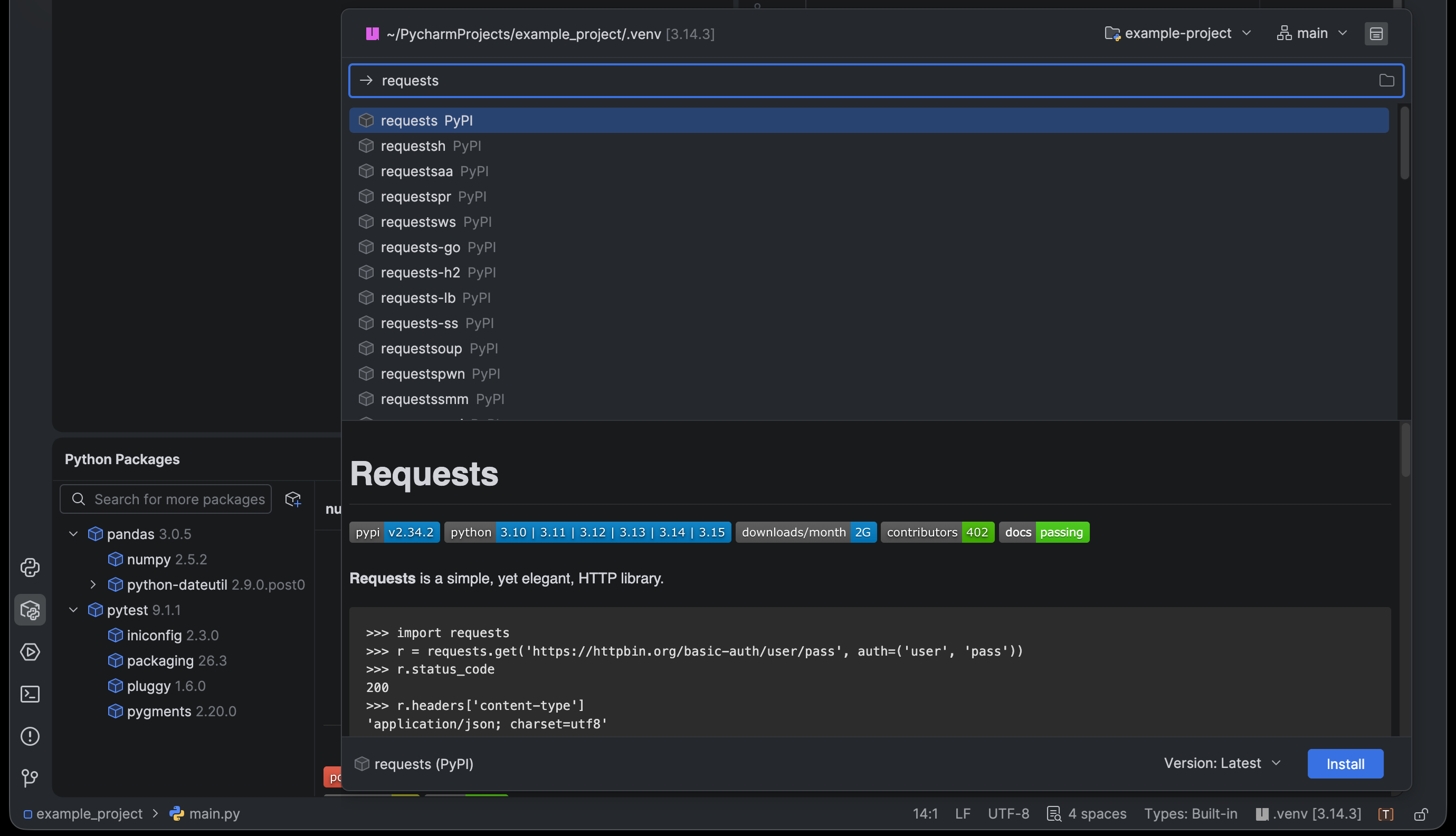This screenshot has height=836, width=1456.
Task: Select the requests-lb PyPI result
Action: (869, 297)
